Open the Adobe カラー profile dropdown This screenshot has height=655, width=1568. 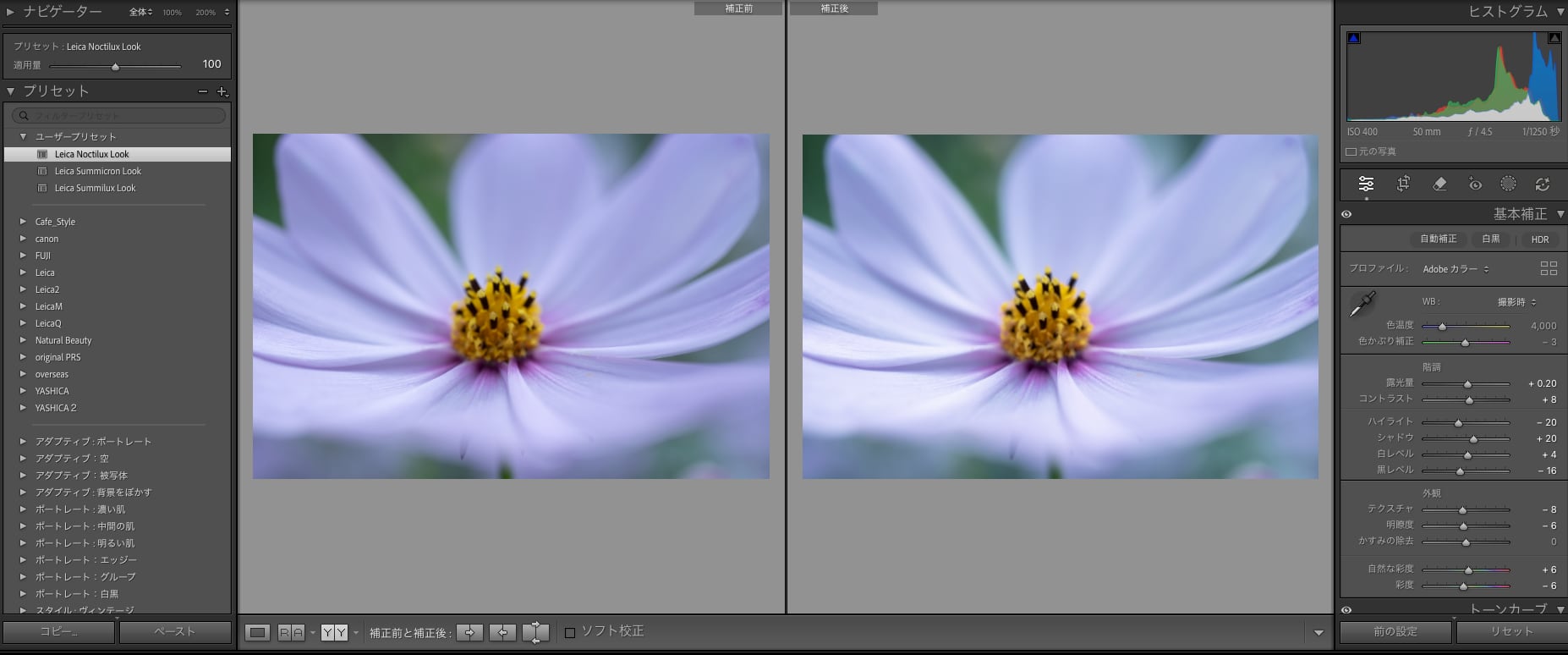click(1456, 269)
